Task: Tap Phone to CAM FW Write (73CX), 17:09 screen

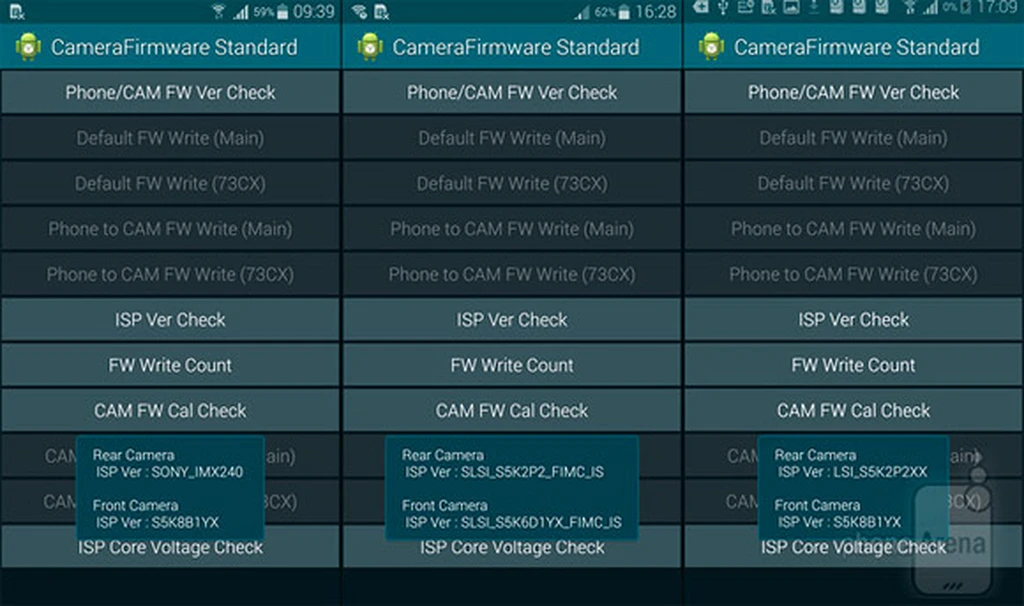Action: [x=854, y=274]
